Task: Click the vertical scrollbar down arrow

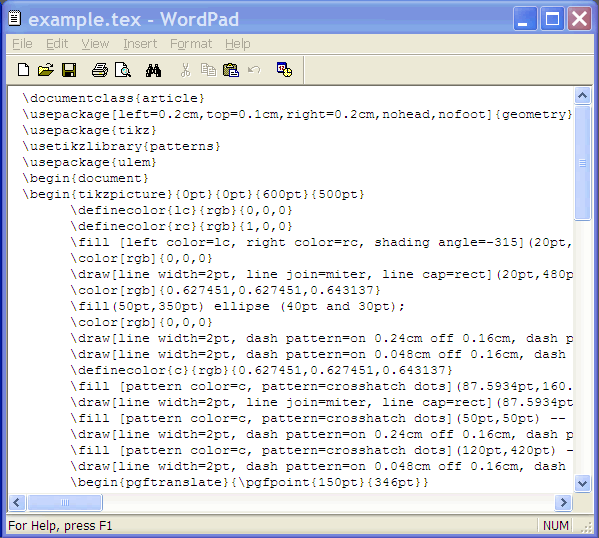Action: pos(583,483)
